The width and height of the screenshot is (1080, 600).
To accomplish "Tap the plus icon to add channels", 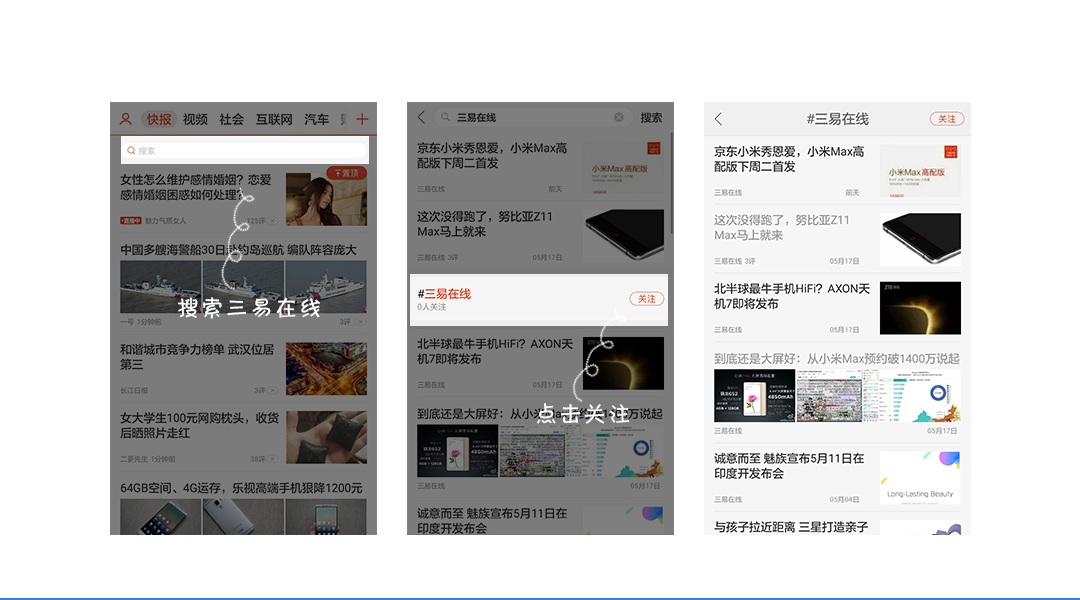I will point(362,119).
